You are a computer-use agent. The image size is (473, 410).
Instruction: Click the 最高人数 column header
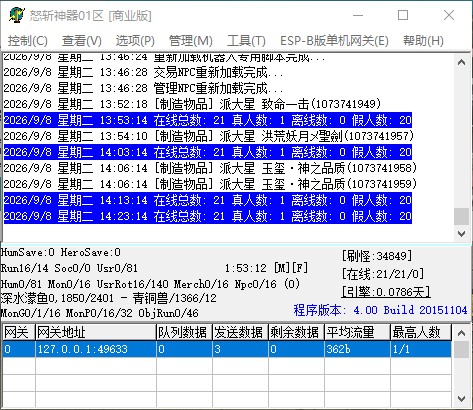click(421, 332)
